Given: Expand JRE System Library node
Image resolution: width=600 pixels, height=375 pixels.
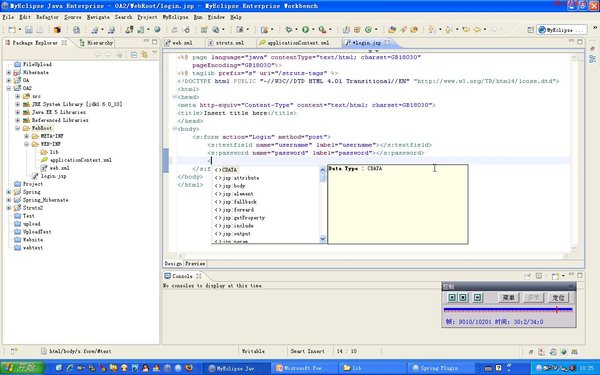Looking at the screenshot, I should click(x=18, y=104).
